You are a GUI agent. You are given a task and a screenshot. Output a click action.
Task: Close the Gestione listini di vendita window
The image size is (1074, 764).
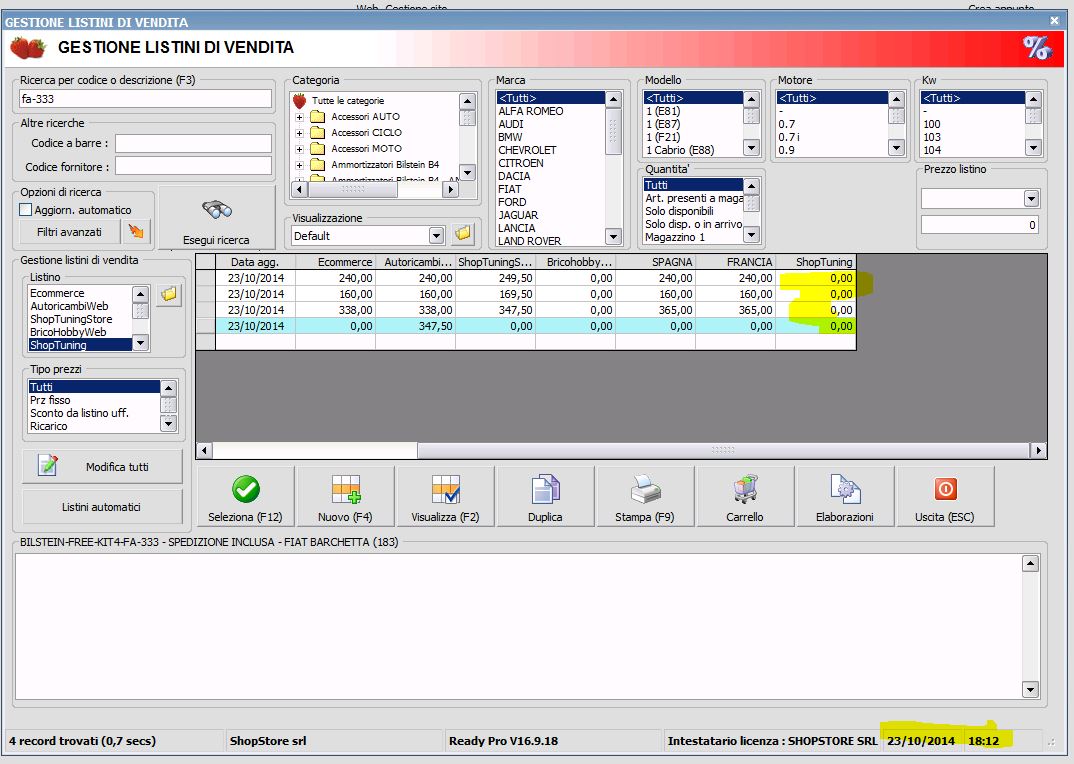(x=1055, y=21)
